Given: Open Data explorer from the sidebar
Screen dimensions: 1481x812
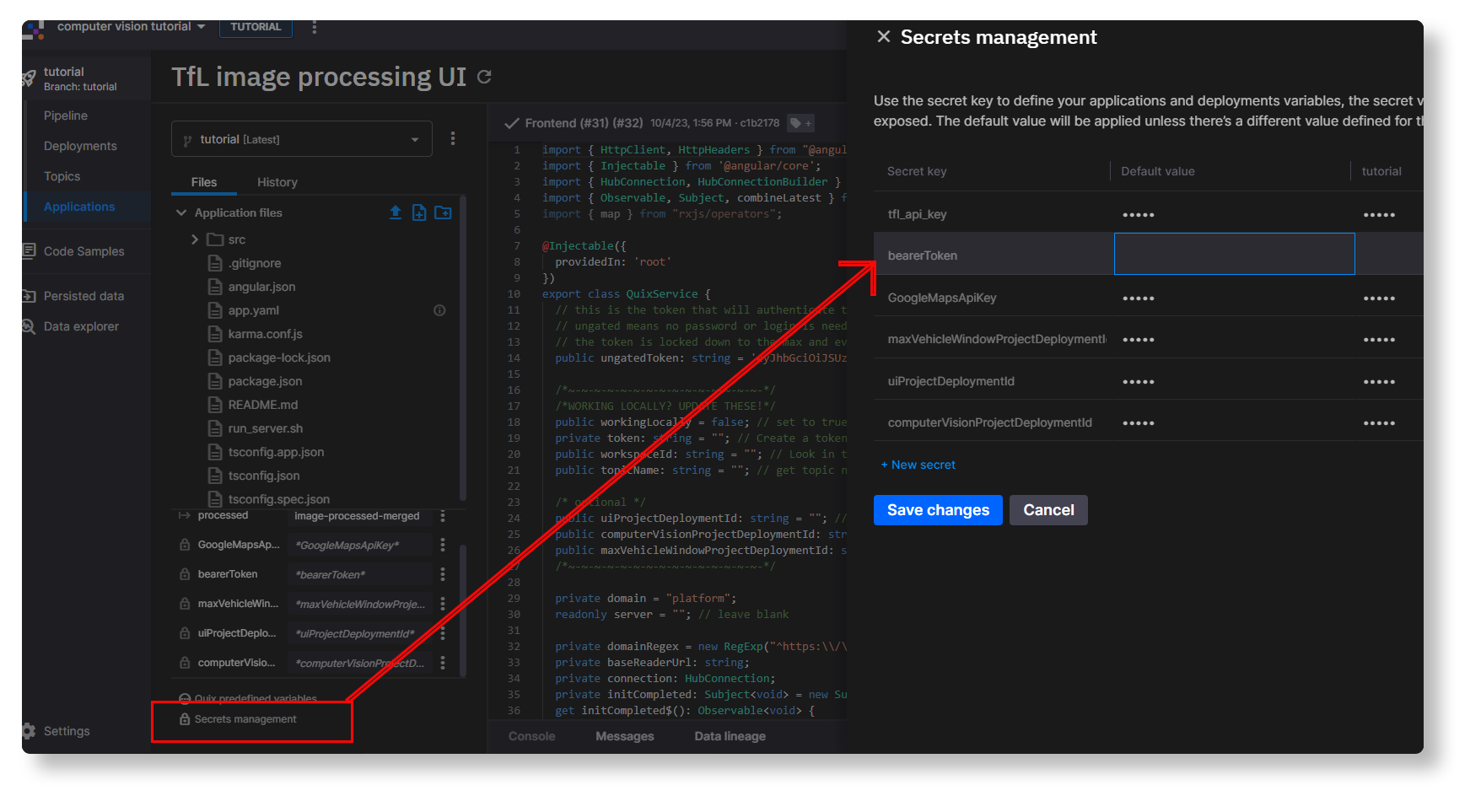Looking at the screenshot, I should (80, 325).
